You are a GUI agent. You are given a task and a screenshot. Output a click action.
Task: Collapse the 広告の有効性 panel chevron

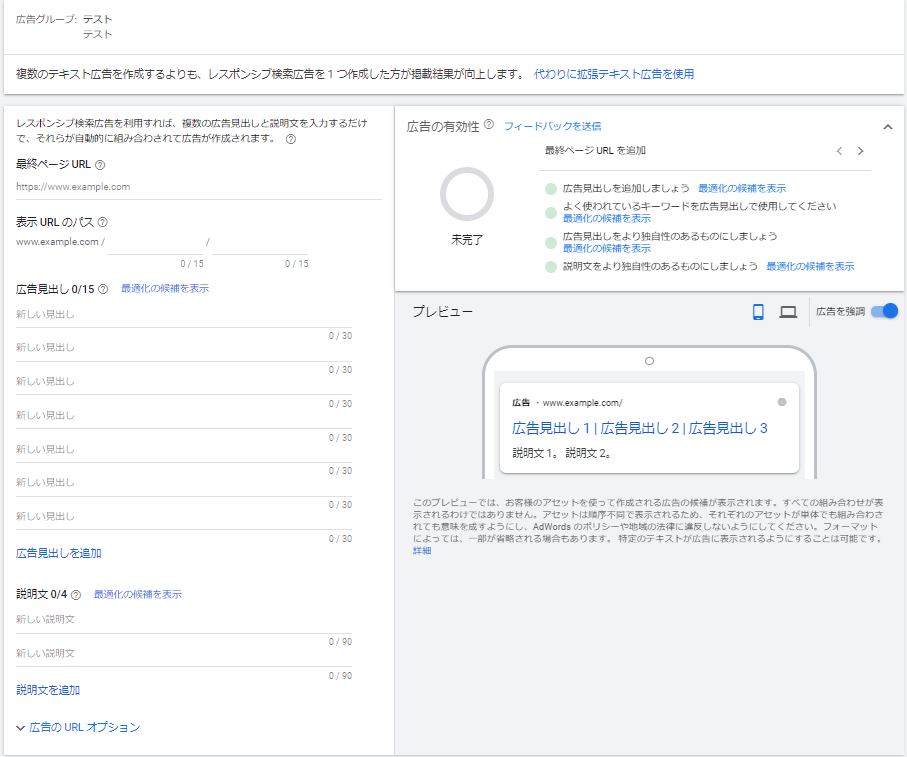[888, 127]
